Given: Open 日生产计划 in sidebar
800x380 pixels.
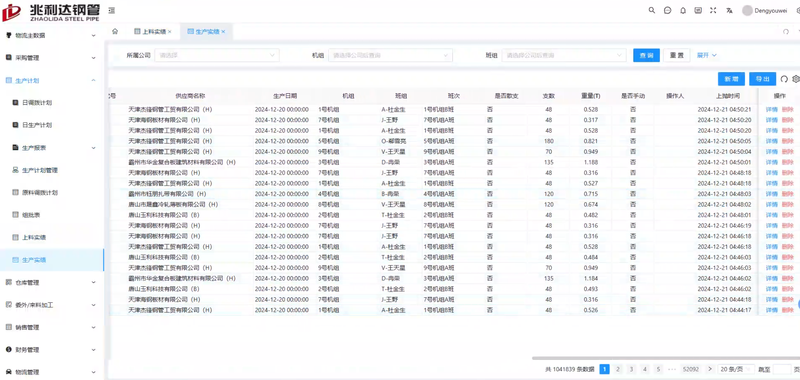Looking at the screenshot, I should [x=37, y=125].
